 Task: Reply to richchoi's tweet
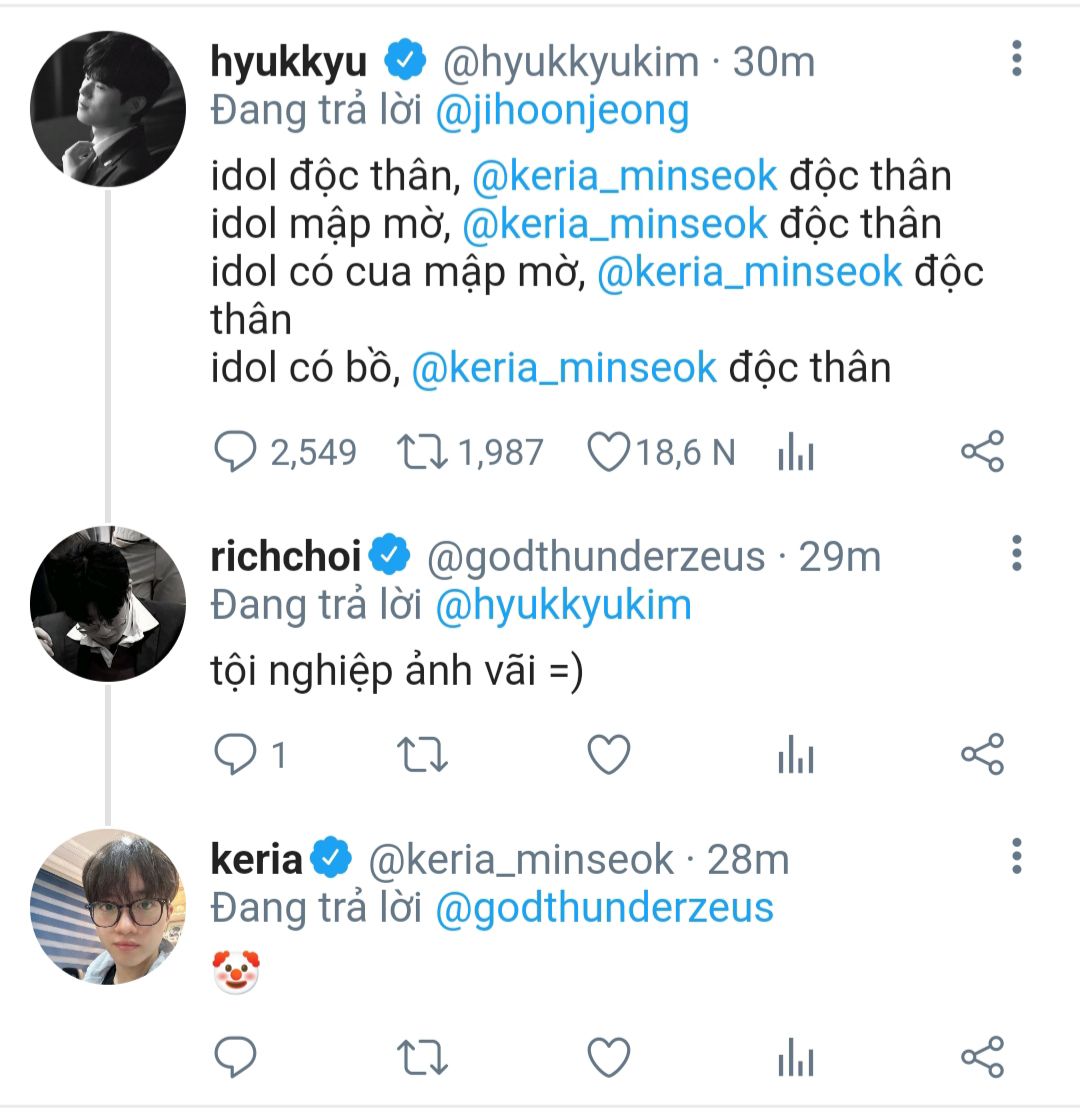coord(236,755)
